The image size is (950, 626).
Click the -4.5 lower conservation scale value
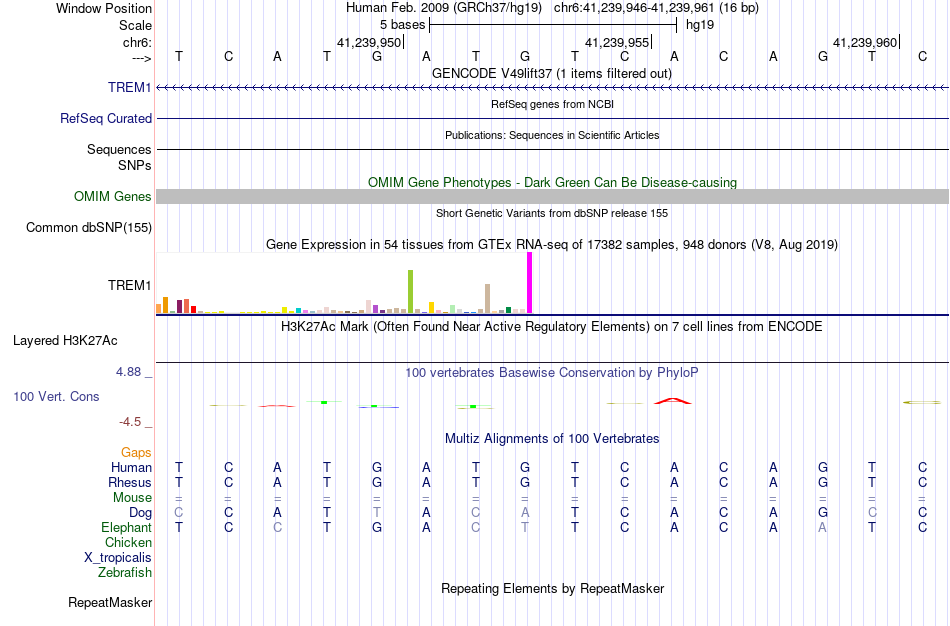tap(130, 422)
